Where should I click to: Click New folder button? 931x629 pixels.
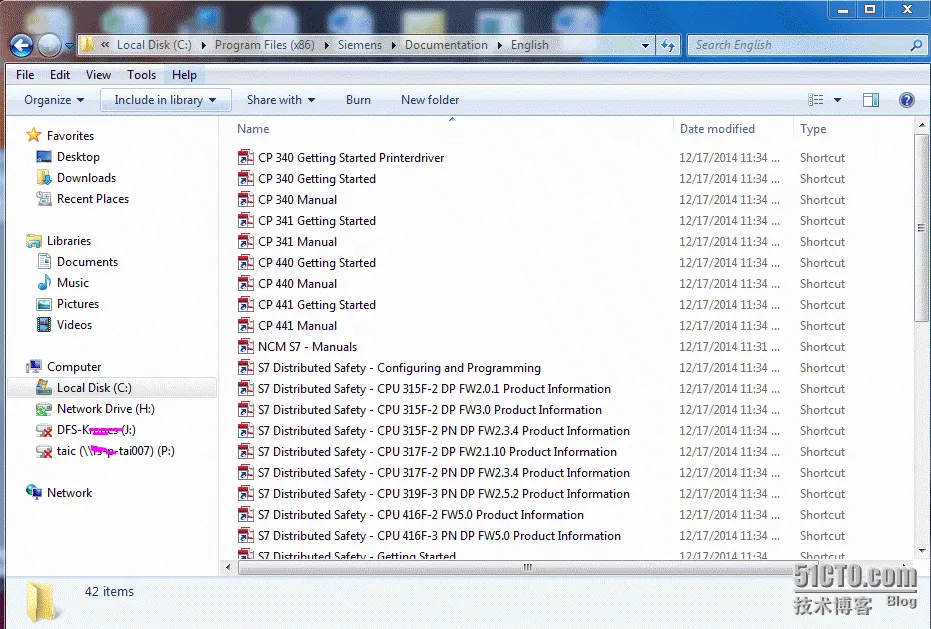[430, 100]
